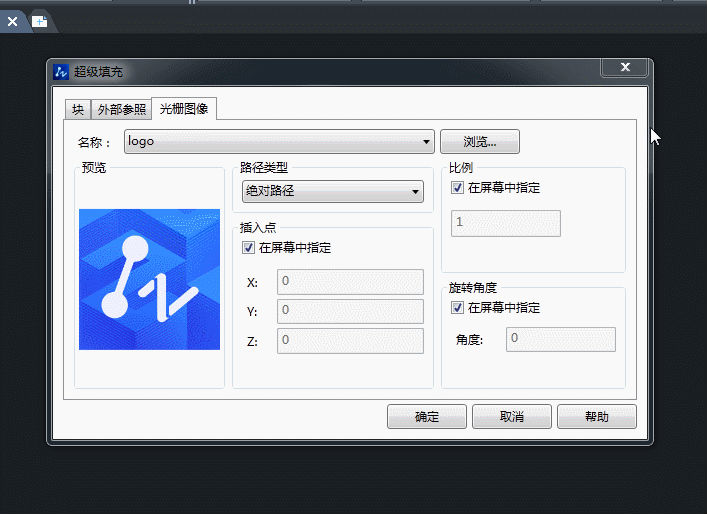Click the 角度 input field
Viewport: 707px width, 514px height.
[x=560, y=339]
